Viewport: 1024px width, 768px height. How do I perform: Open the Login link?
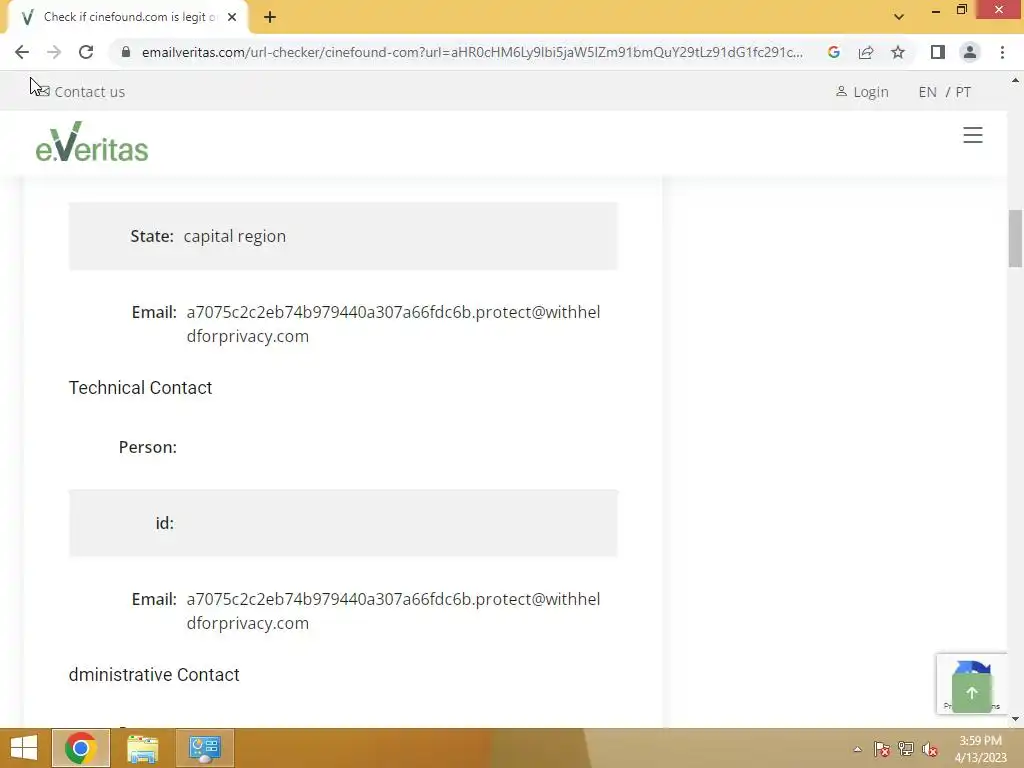point(863,92)
